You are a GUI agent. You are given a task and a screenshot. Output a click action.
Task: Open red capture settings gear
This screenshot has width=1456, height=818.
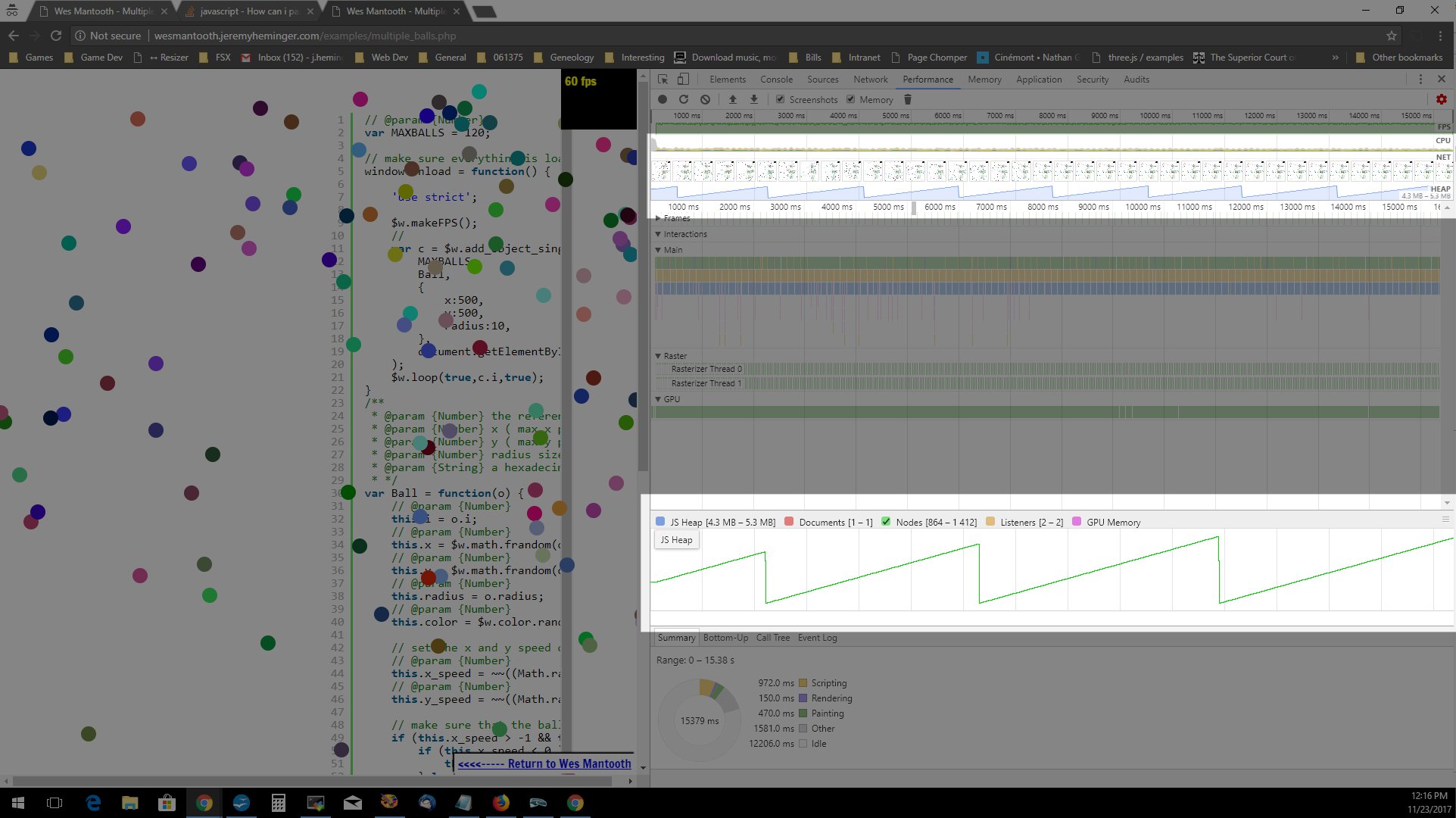coord(1441,99)
